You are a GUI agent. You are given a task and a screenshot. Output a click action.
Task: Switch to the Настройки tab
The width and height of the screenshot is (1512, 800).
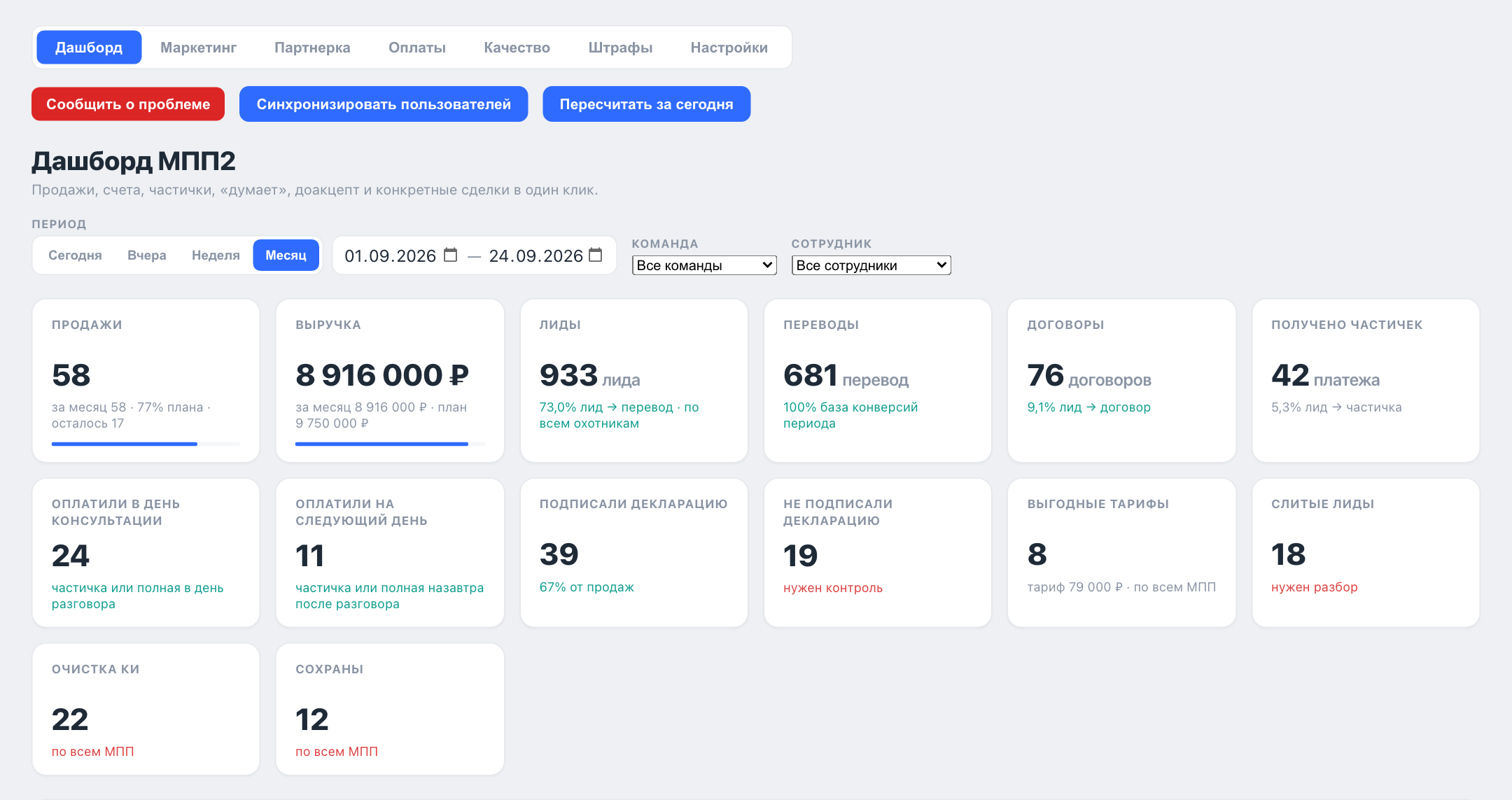729,48
